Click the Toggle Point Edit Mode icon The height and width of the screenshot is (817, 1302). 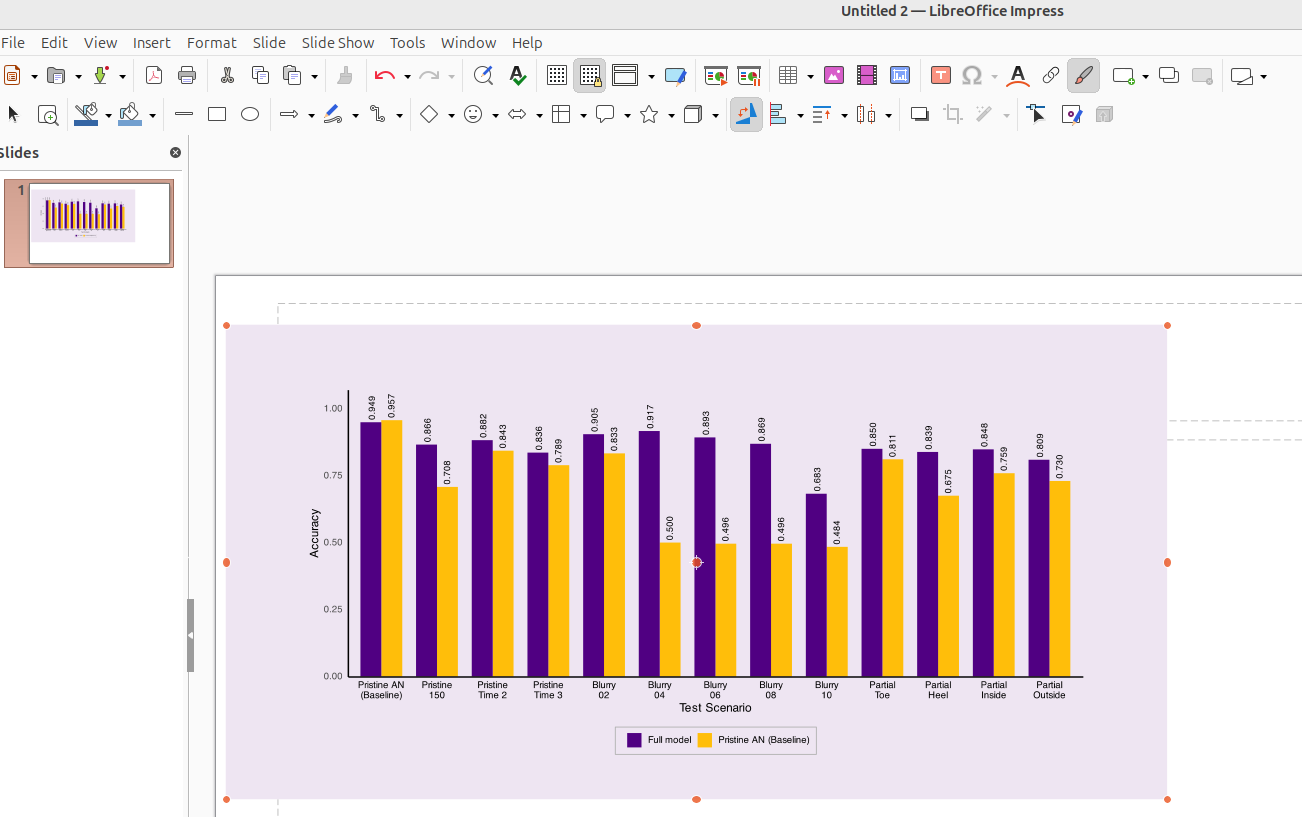(x=1036, y=114)
